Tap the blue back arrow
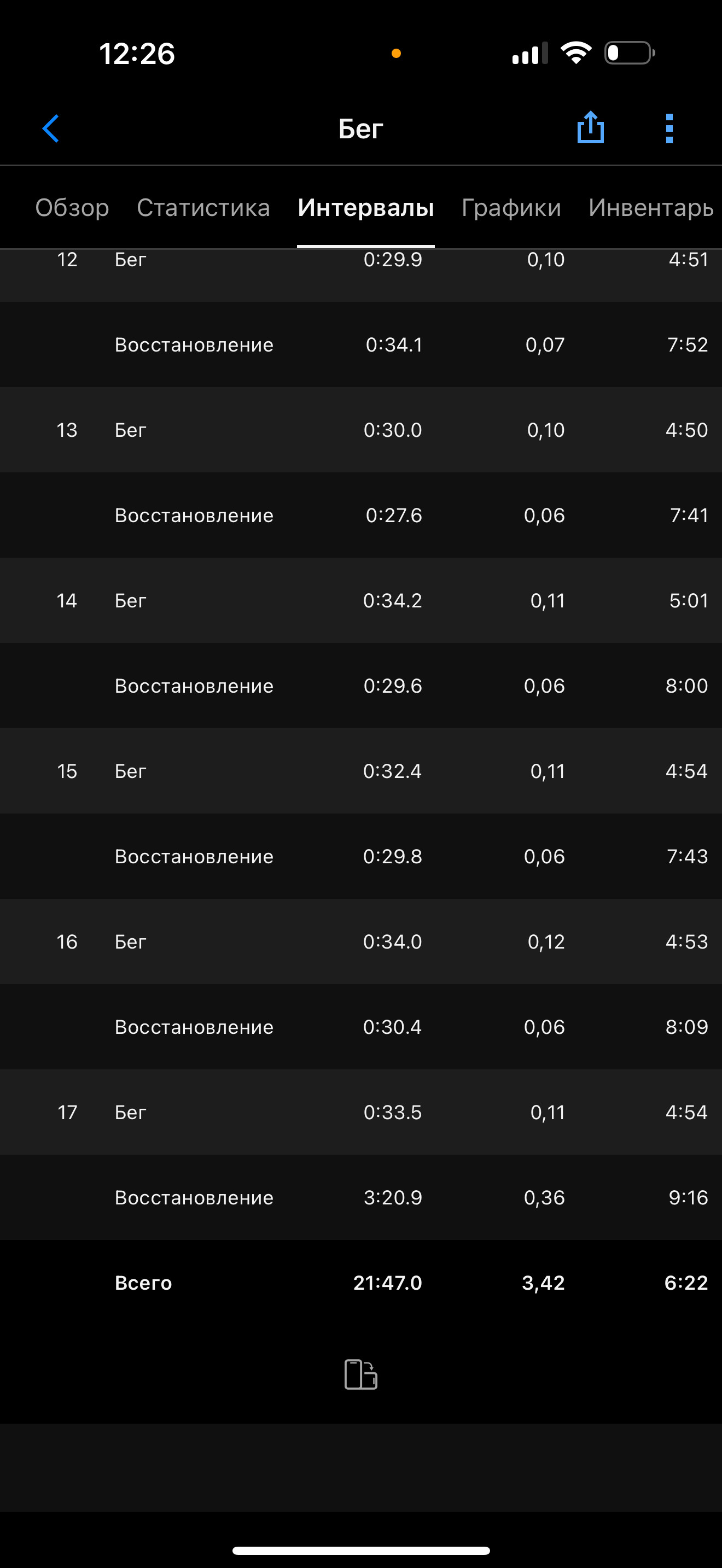The height and width of the screenshot is (1568, 722). coord(50,128)
